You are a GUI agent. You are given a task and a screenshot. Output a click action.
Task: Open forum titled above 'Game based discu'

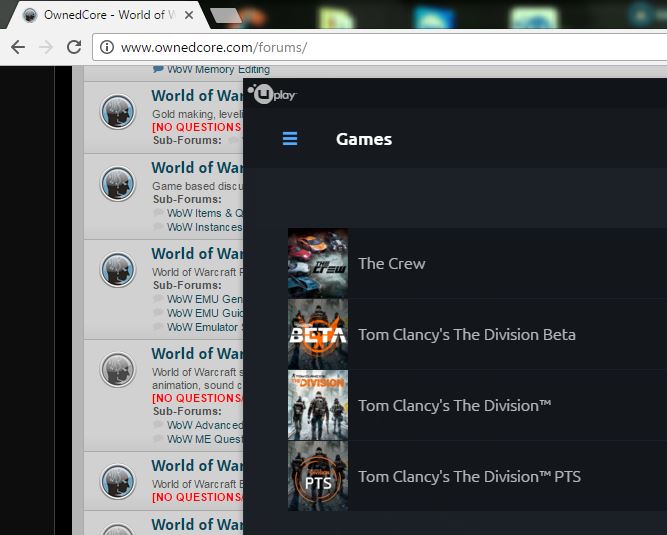[197, 168]
